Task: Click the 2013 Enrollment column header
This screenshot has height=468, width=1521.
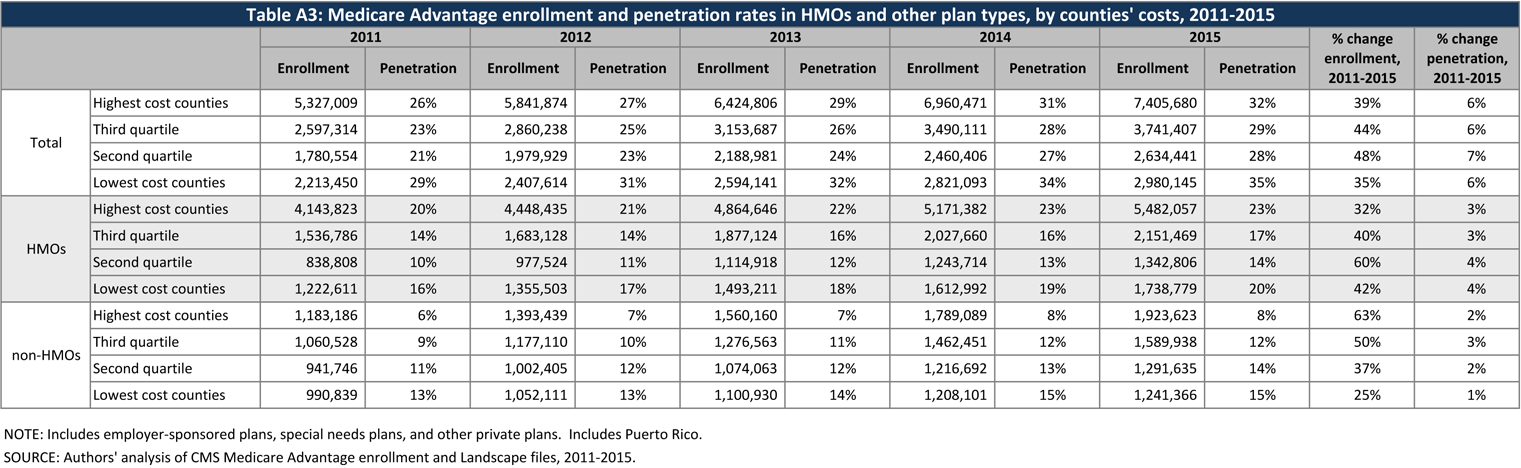Action: (732, 69)
